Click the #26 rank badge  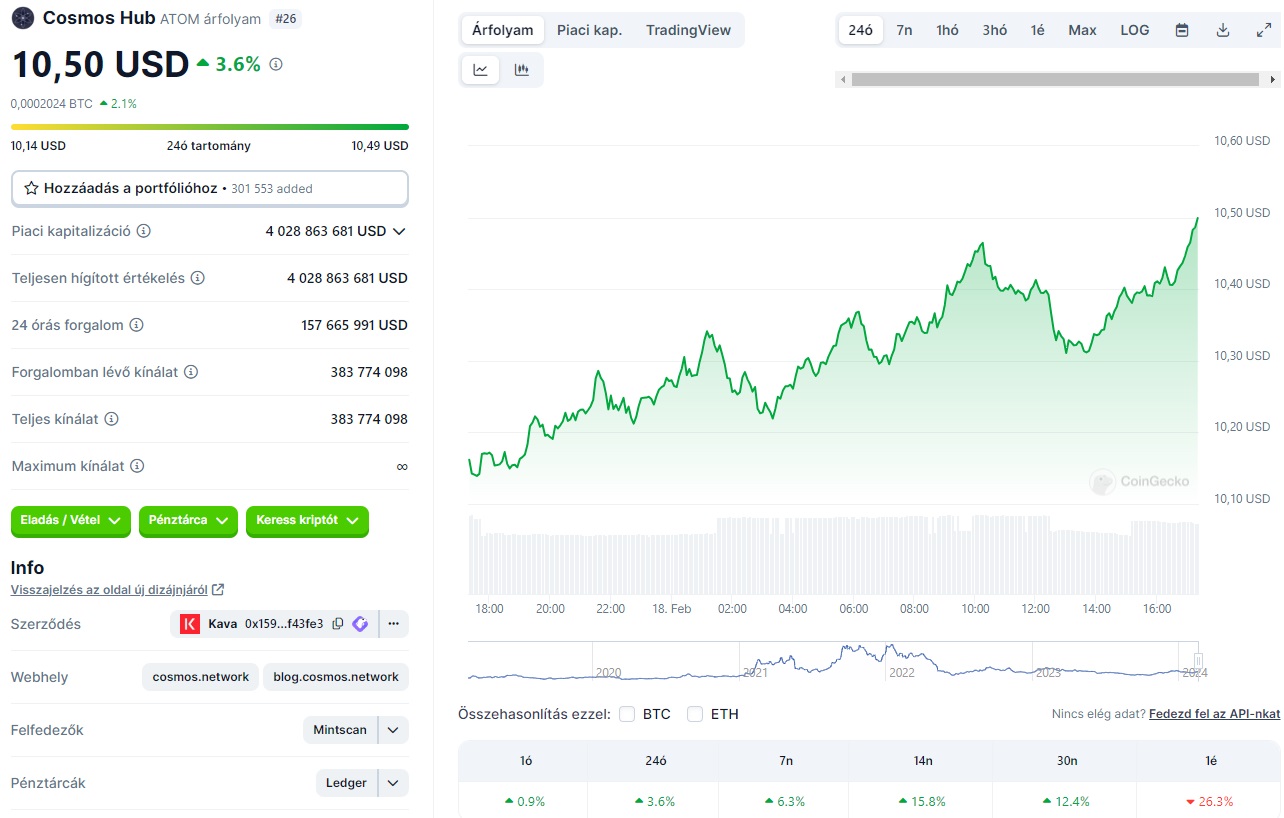pyautogui.click(x=285, y=18)
